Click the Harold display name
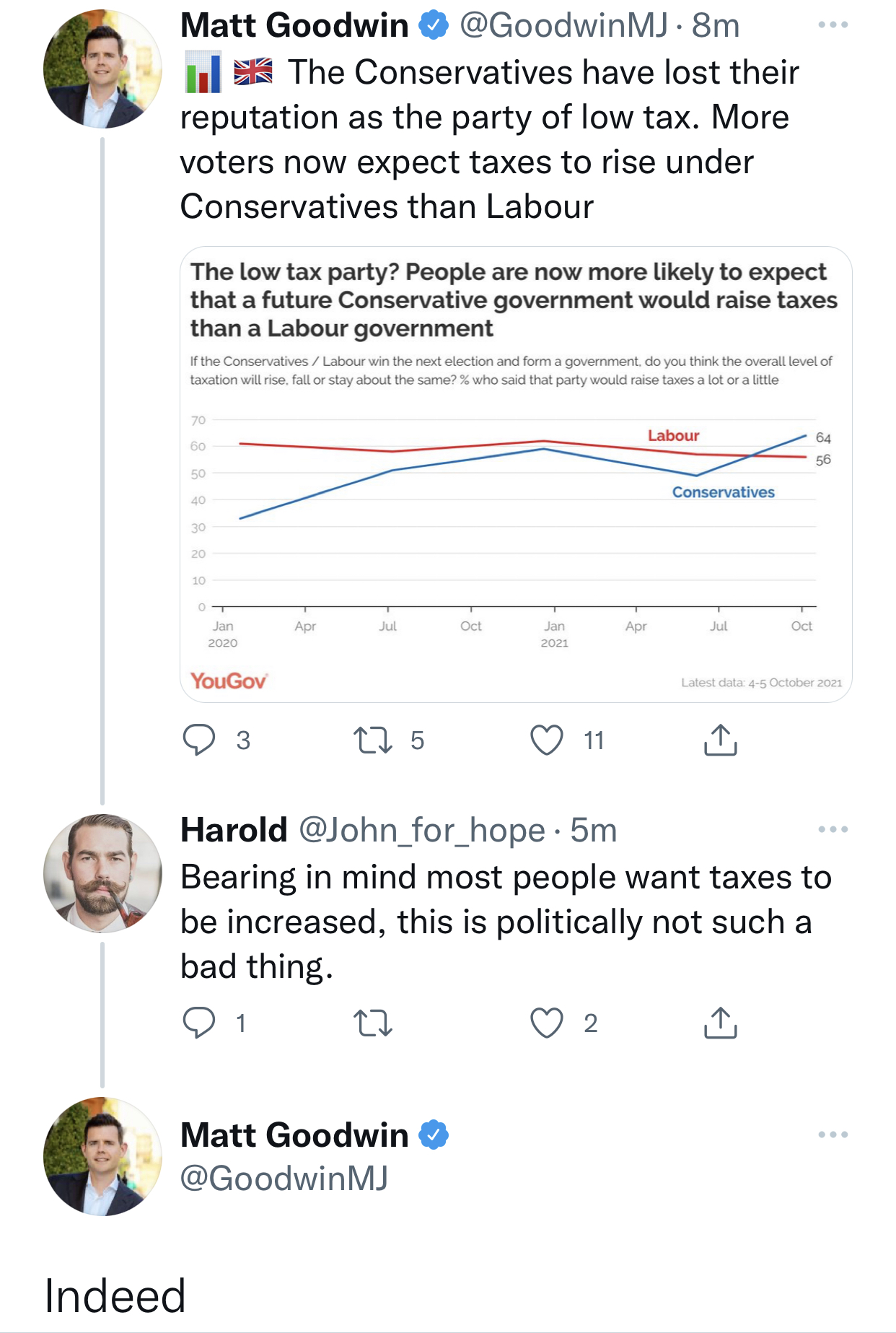This screenshot has width=896, height=1333. [x=234, y=830]
